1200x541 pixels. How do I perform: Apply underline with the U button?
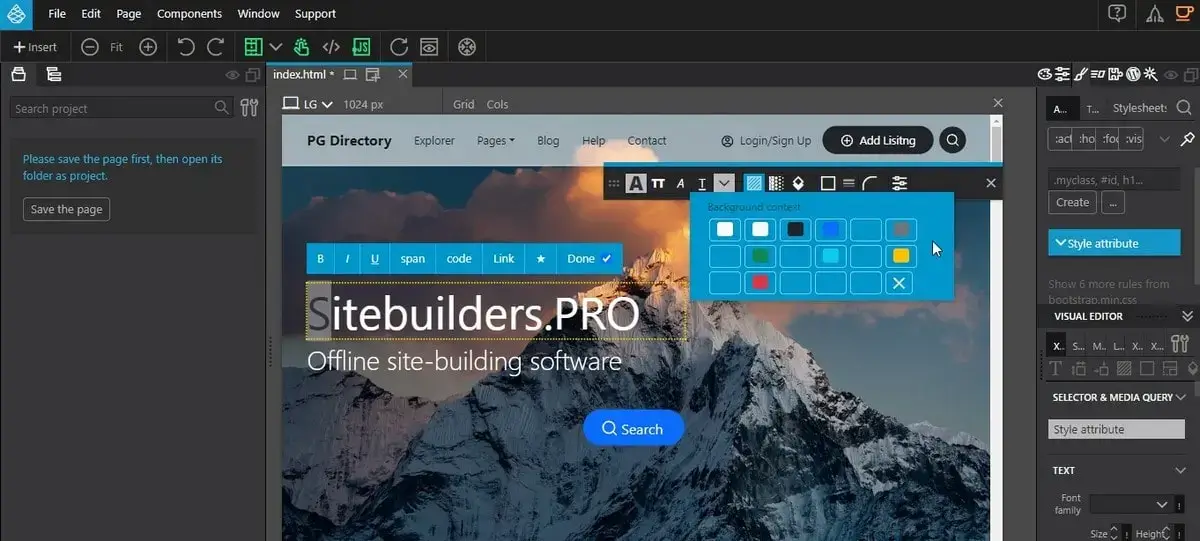click(375, 258)
